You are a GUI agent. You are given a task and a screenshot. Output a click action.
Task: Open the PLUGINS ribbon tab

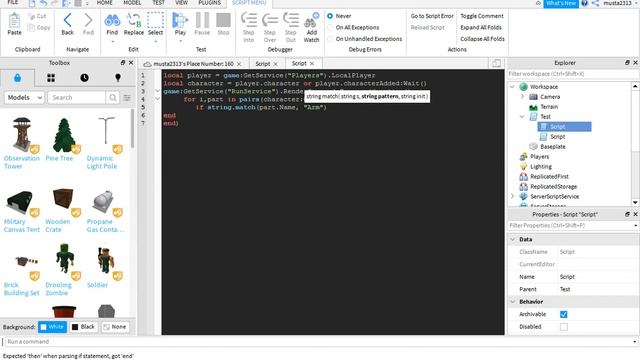coord(209,3)
